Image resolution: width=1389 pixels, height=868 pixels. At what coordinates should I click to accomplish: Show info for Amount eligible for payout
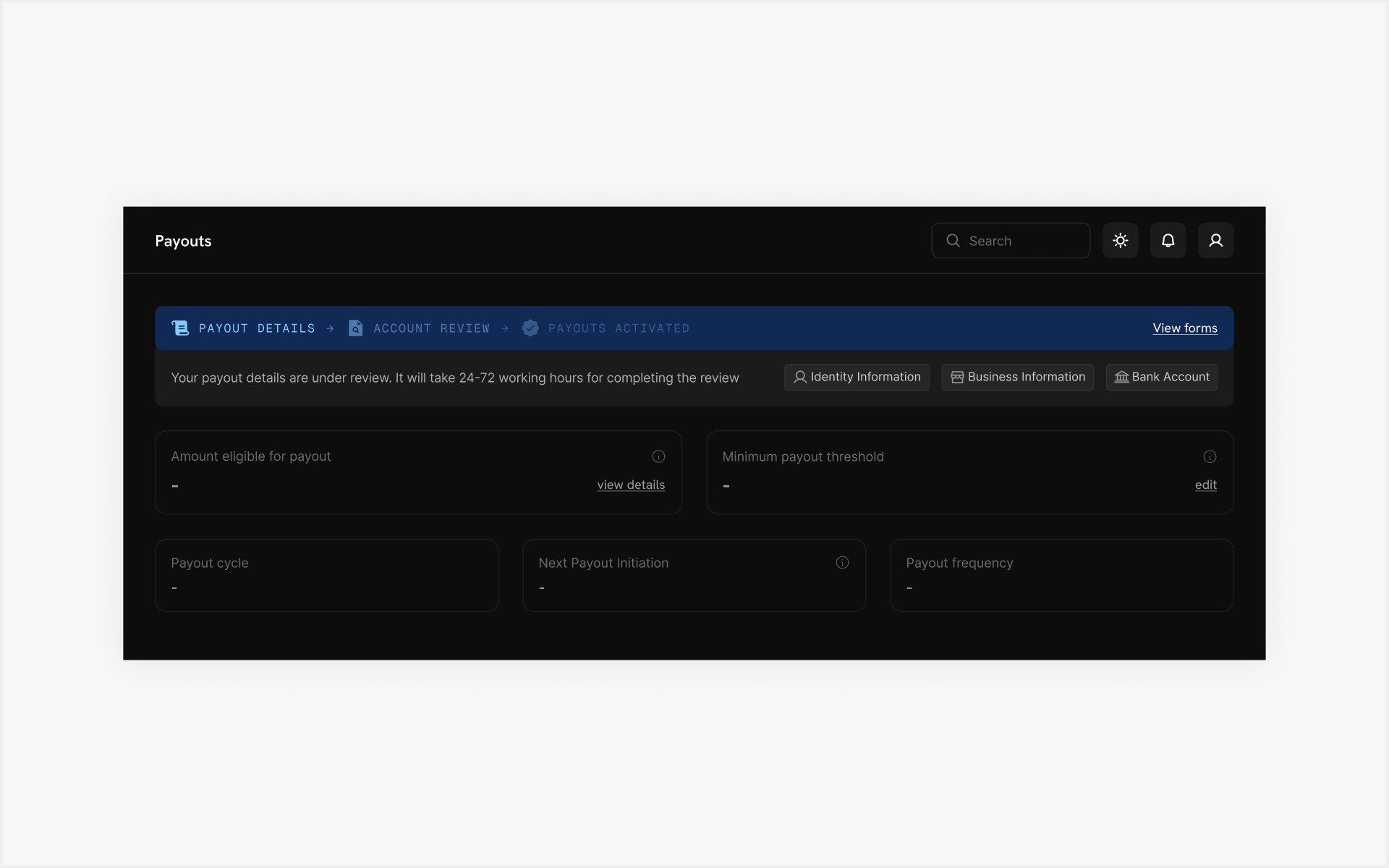click(658, 456)
